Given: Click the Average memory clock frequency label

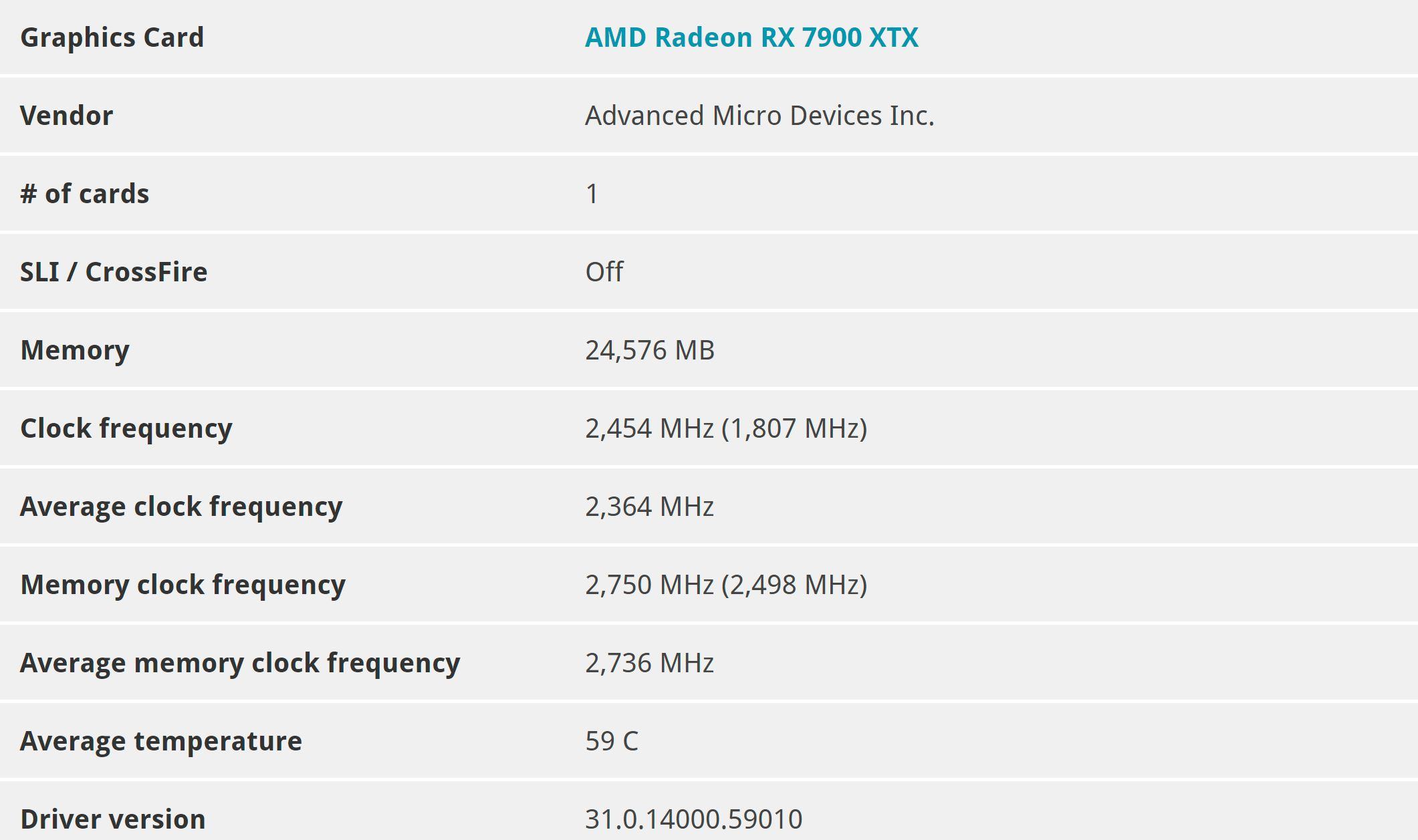Looking at the screenshot, I should 240,663.
